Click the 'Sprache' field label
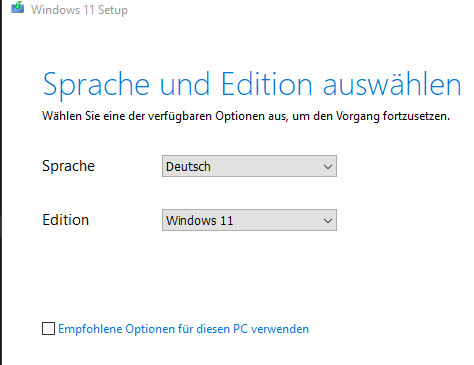The width and height of the screenshot is (474, 365). [68, 166]
